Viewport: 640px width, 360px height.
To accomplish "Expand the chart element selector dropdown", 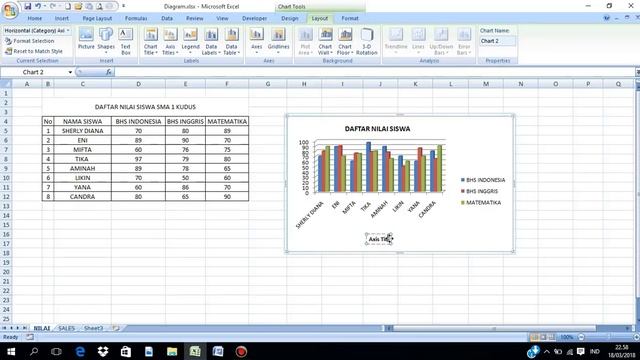I will tap(68, 31).
